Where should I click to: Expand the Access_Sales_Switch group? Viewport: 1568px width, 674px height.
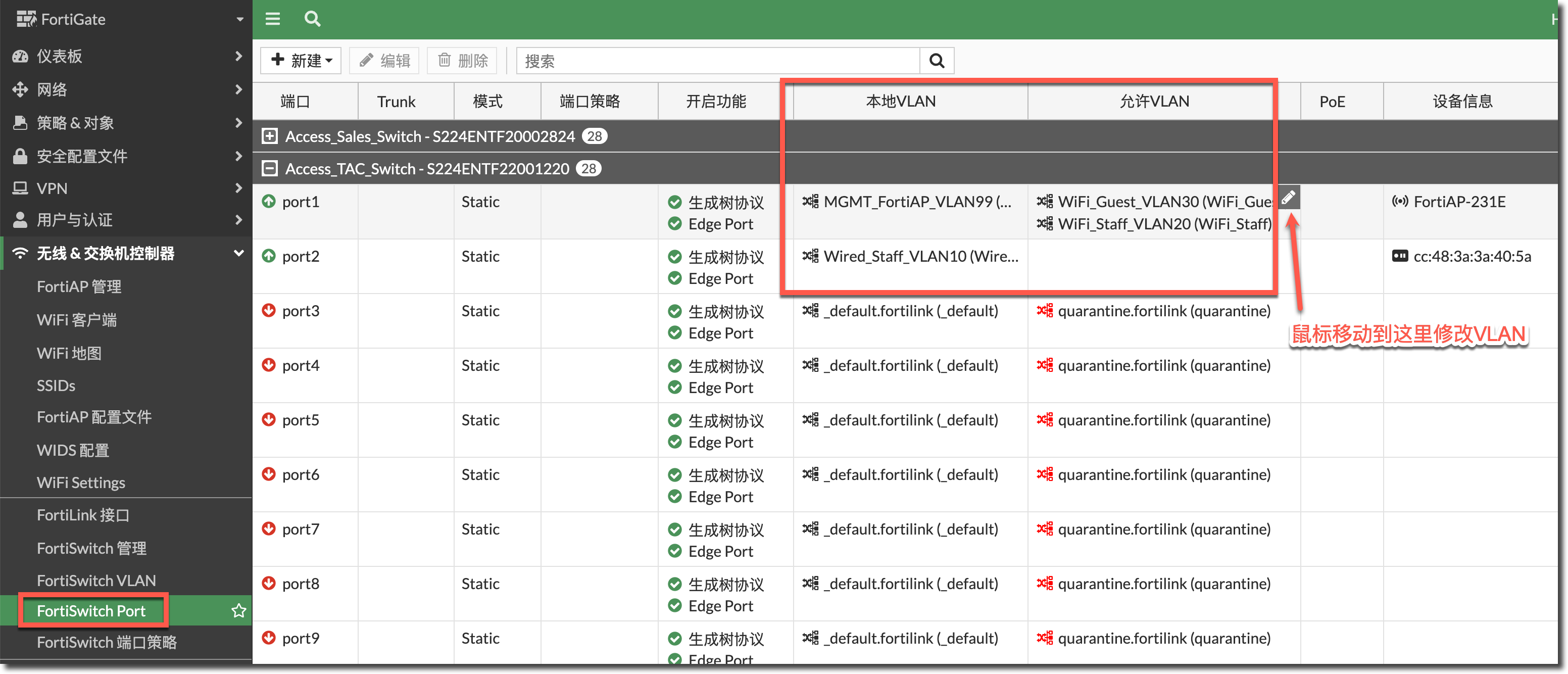point(270,136)
